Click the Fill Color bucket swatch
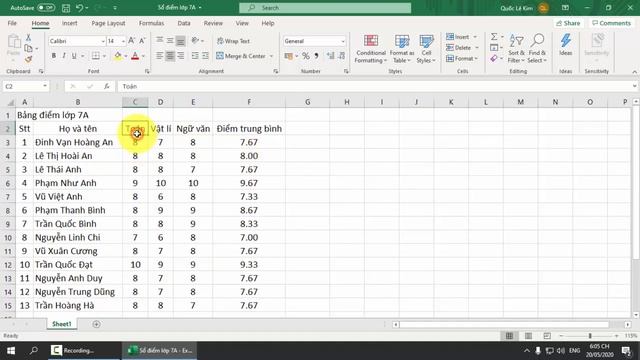 click(118, 56)
